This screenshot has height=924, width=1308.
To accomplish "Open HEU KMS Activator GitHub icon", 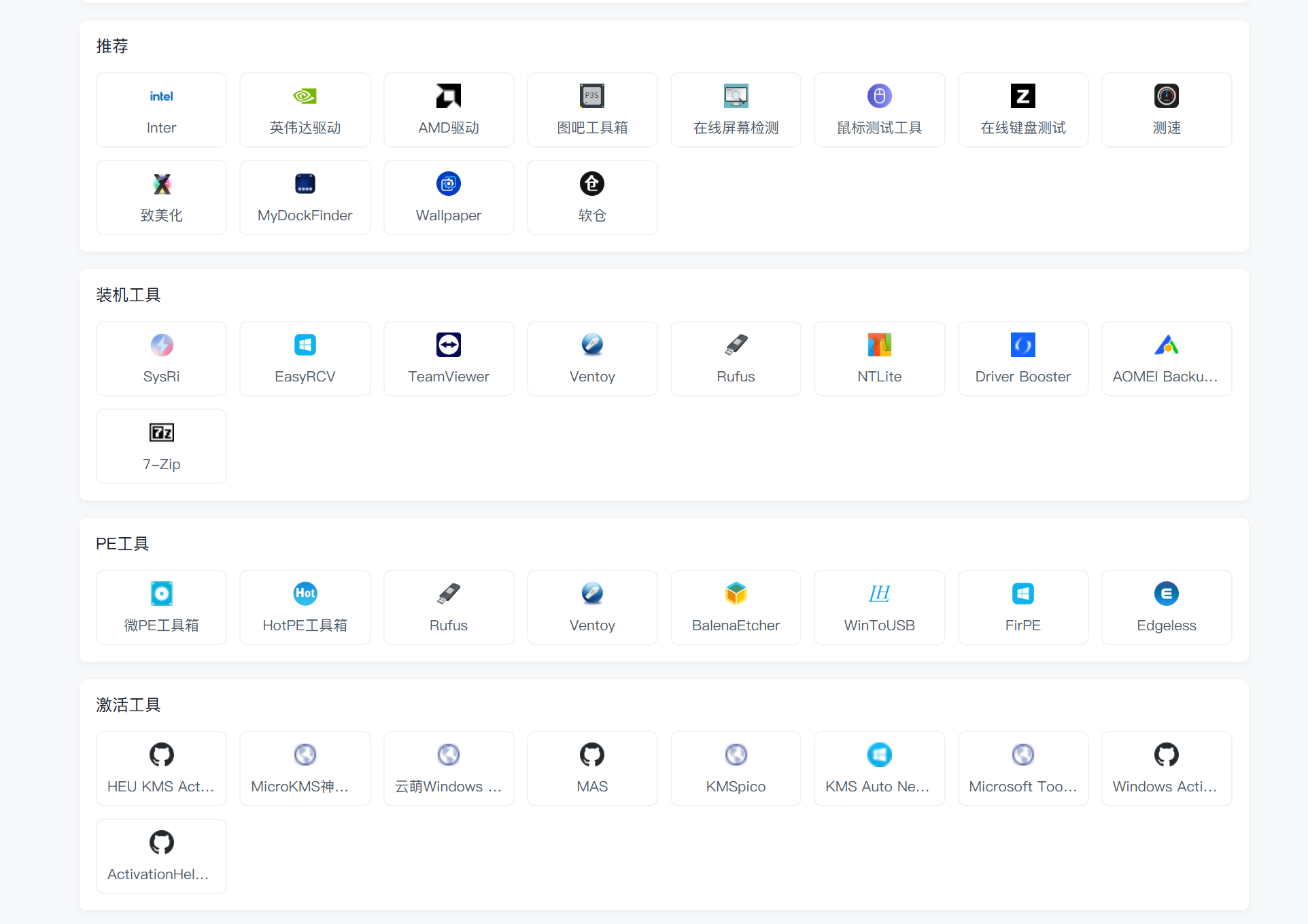I will coord(161,755).
